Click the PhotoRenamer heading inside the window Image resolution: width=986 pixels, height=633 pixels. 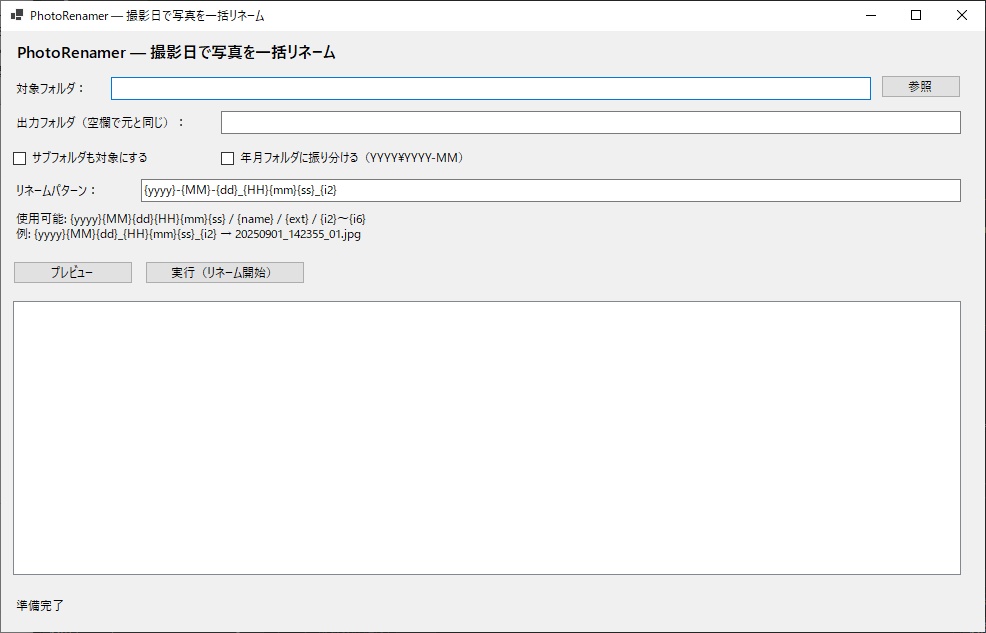[x=175, y=52]
